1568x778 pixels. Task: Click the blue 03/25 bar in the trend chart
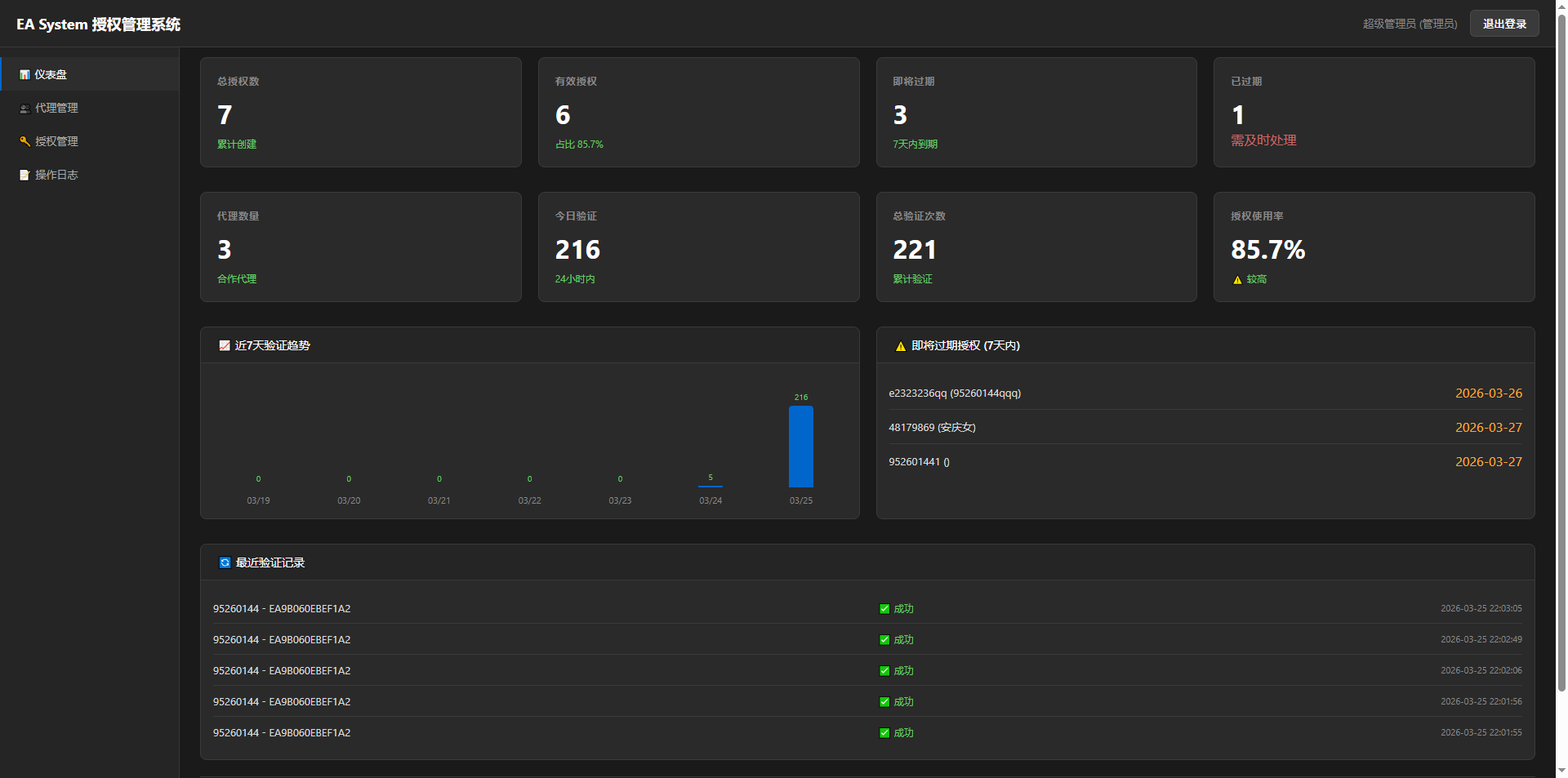coord(801,447)
